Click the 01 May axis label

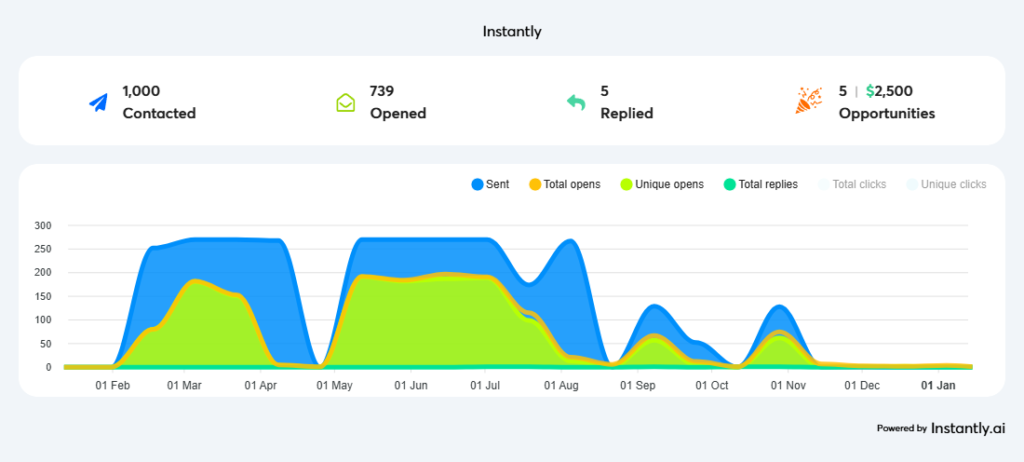tap(334, 386)
